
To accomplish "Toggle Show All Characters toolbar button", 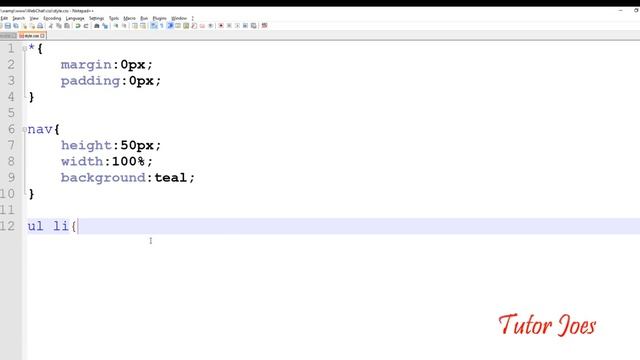I will pyautogui.click(x=162, y=26).
